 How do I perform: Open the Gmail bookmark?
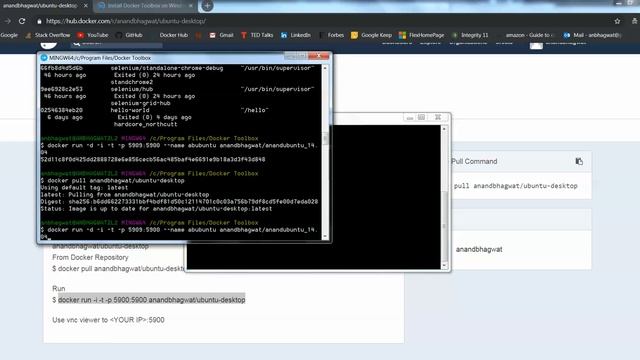click(x=222, y=35)
